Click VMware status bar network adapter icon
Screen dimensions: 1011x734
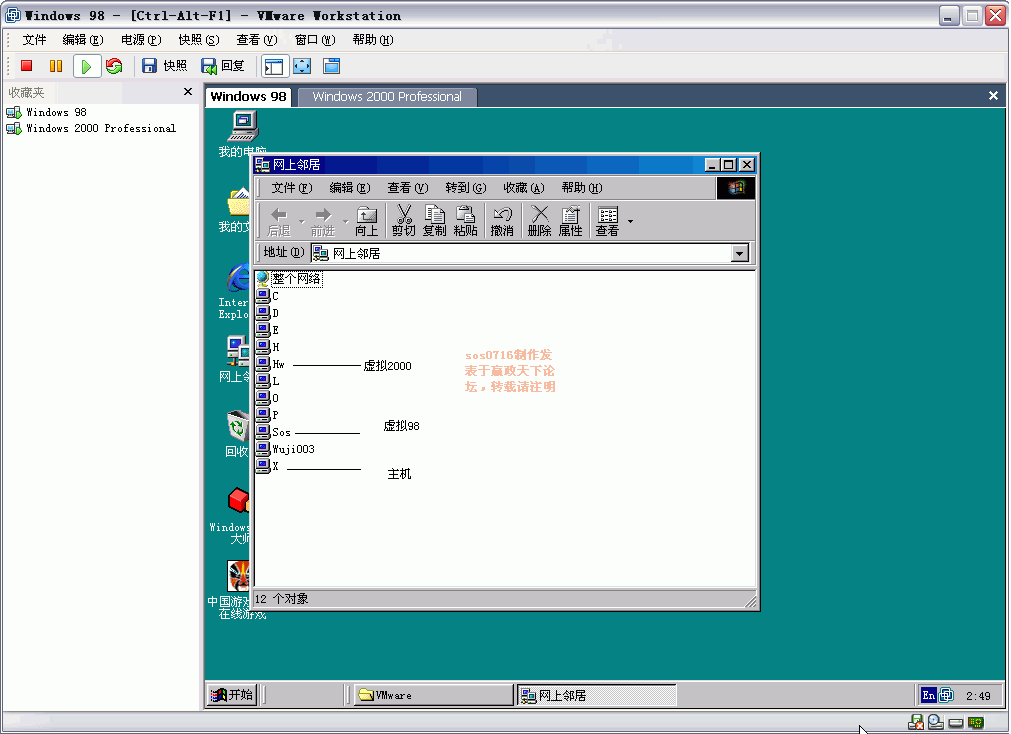[x=976, y=722]
